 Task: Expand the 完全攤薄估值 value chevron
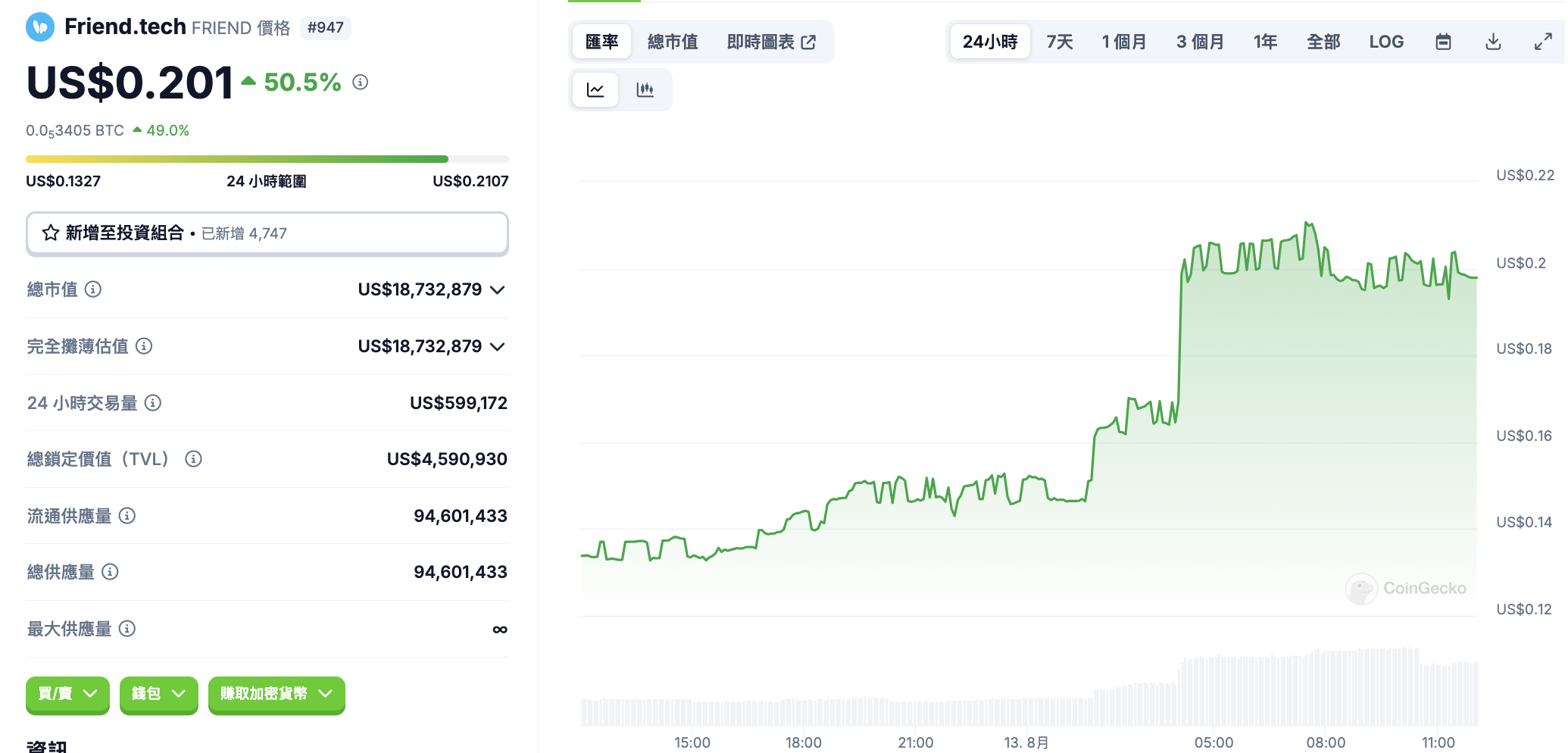(498, 347)
